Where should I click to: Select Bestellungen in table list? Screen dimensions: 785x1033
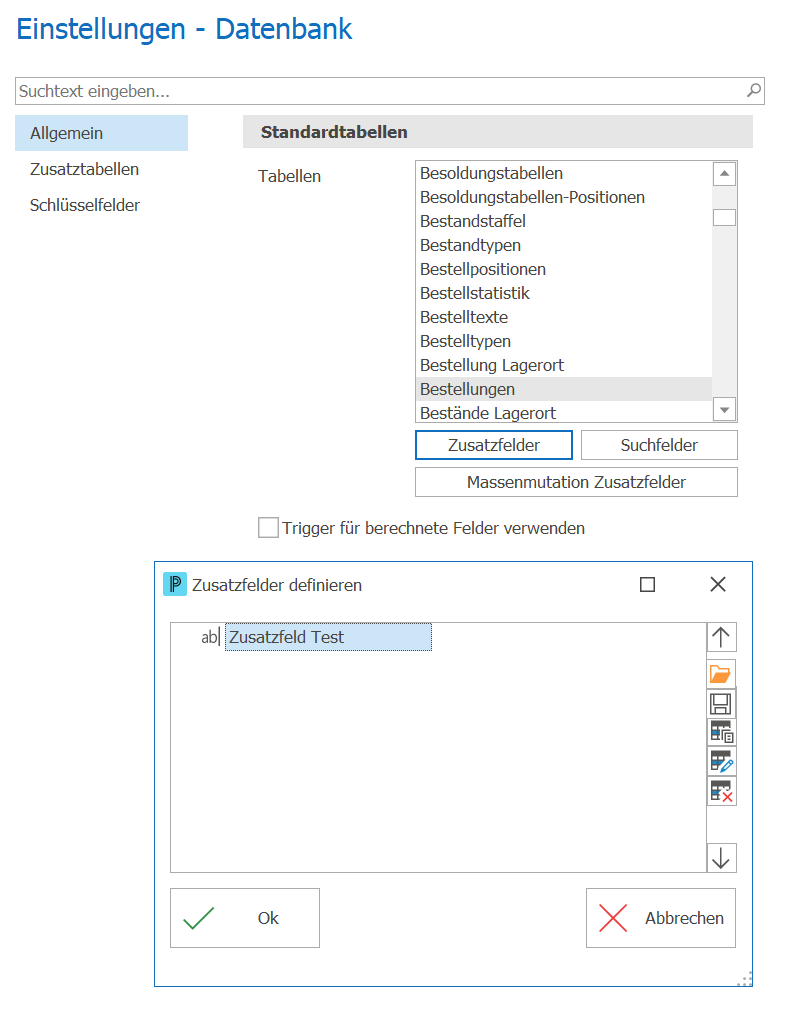[x=564, y=389]
